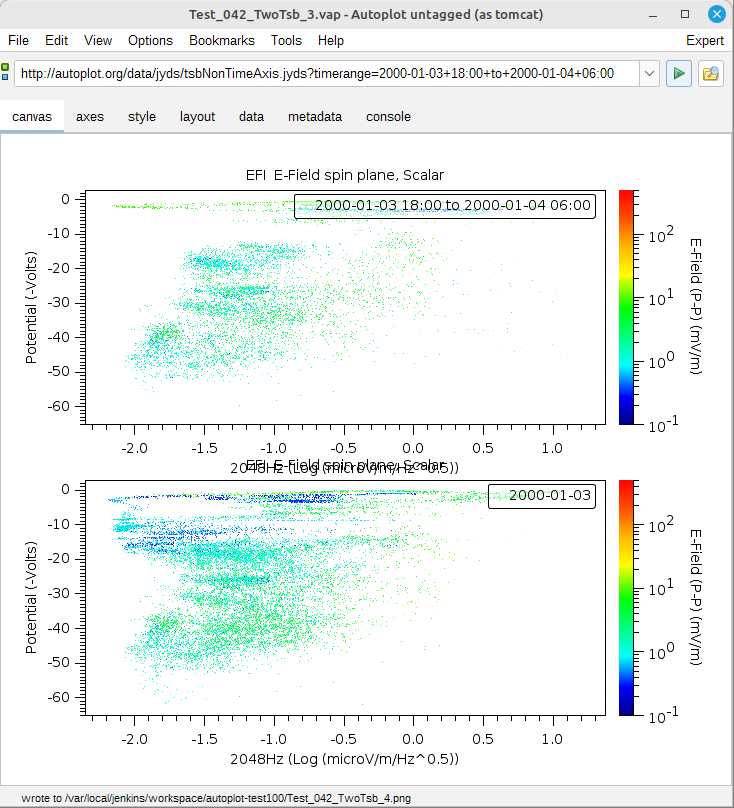Switch to the axes tab

(90, 116)
